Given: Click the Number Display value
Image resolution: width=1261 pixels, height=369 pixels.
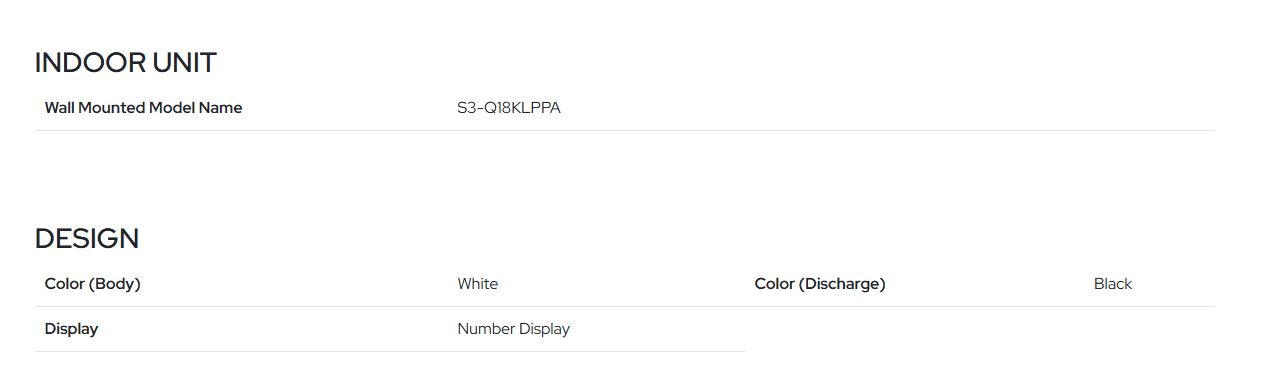Looking at the screenshot, I should [514, 329].
